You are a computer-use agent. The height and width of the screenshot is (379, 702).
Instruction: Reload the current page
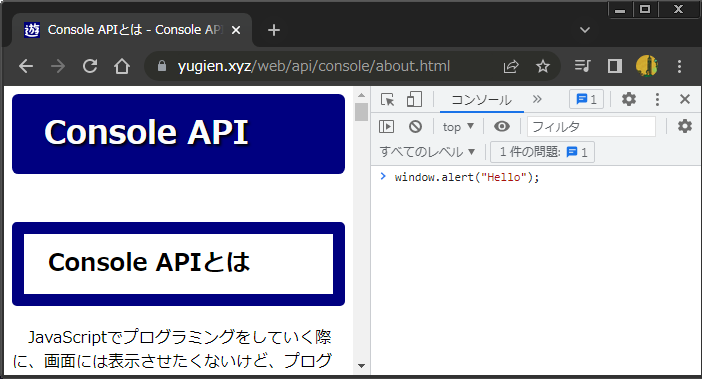coord(90,66)
